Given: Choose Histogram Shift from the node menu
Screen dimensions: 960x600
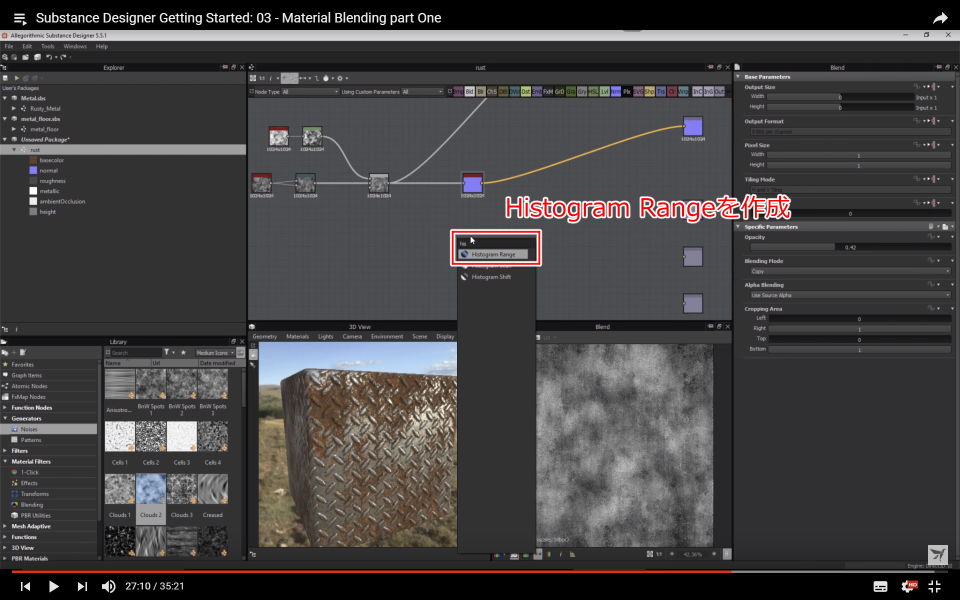Looking at the screenshot, I should coord(491,277).
